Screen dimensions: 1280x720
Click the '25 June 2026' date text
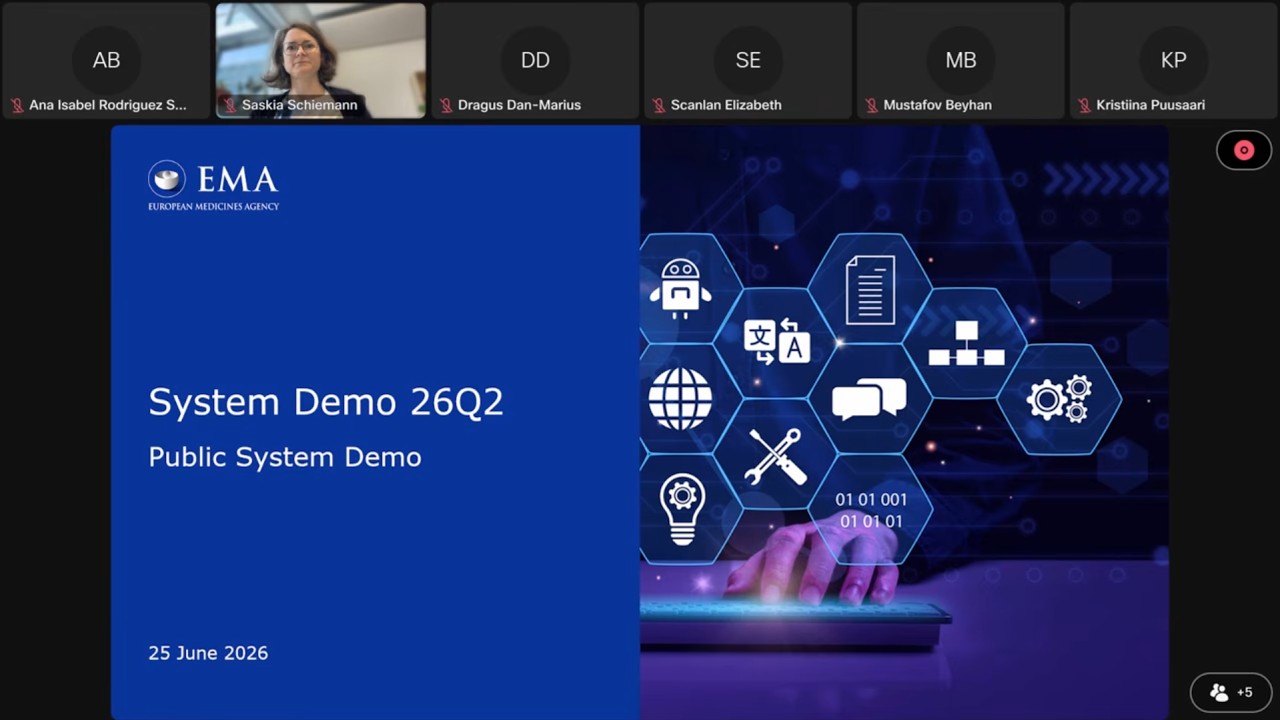pos(208,653)
